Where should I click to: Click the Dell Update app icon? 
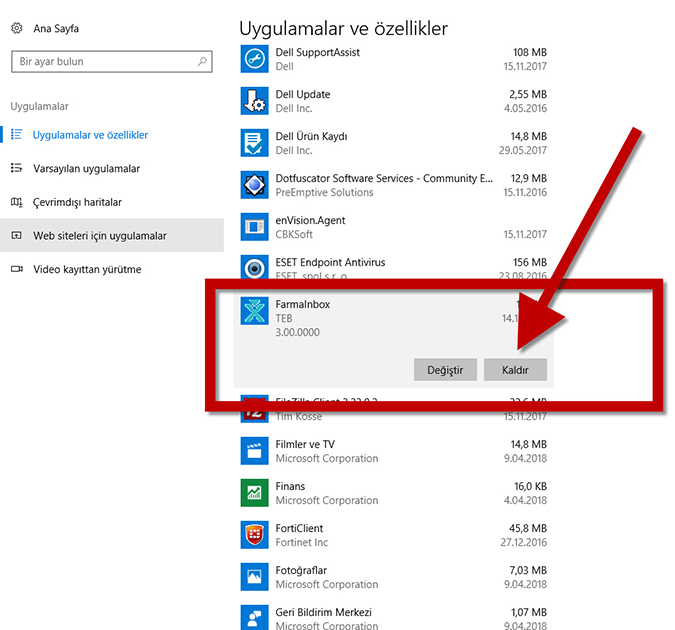point(254,101)
